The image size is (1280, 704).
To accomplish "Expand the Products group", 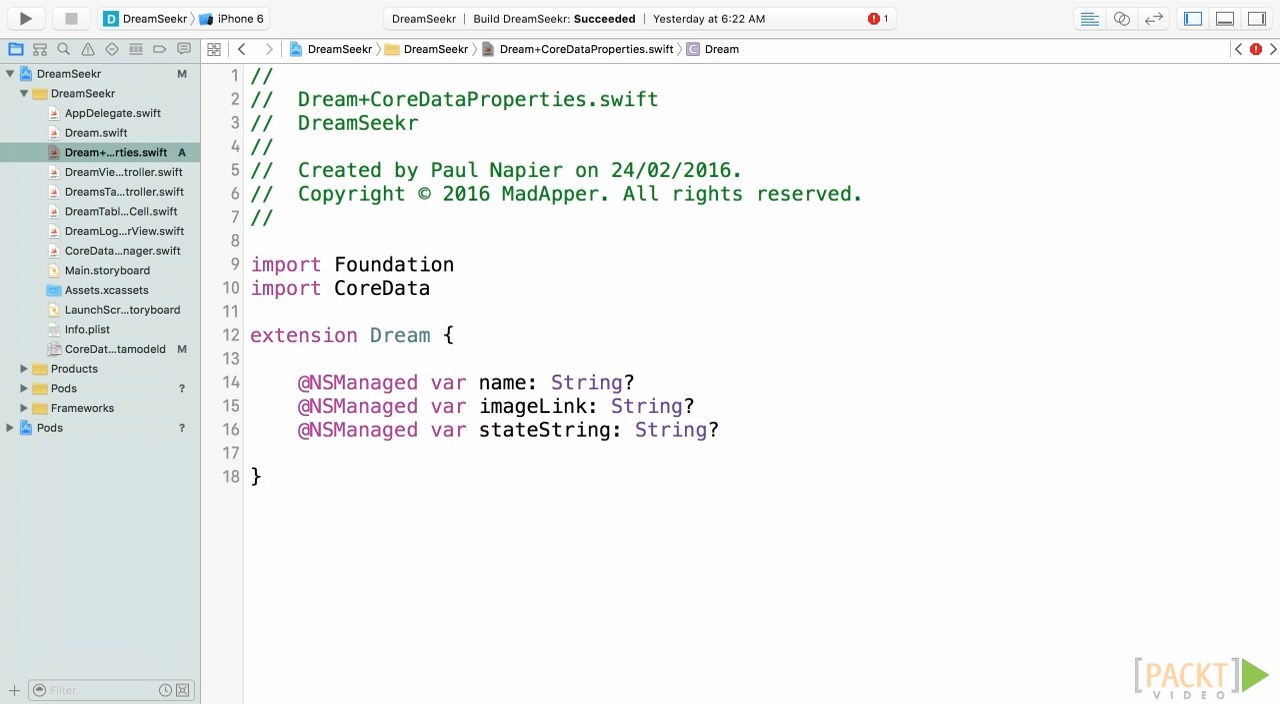I will tap(24, 369).
